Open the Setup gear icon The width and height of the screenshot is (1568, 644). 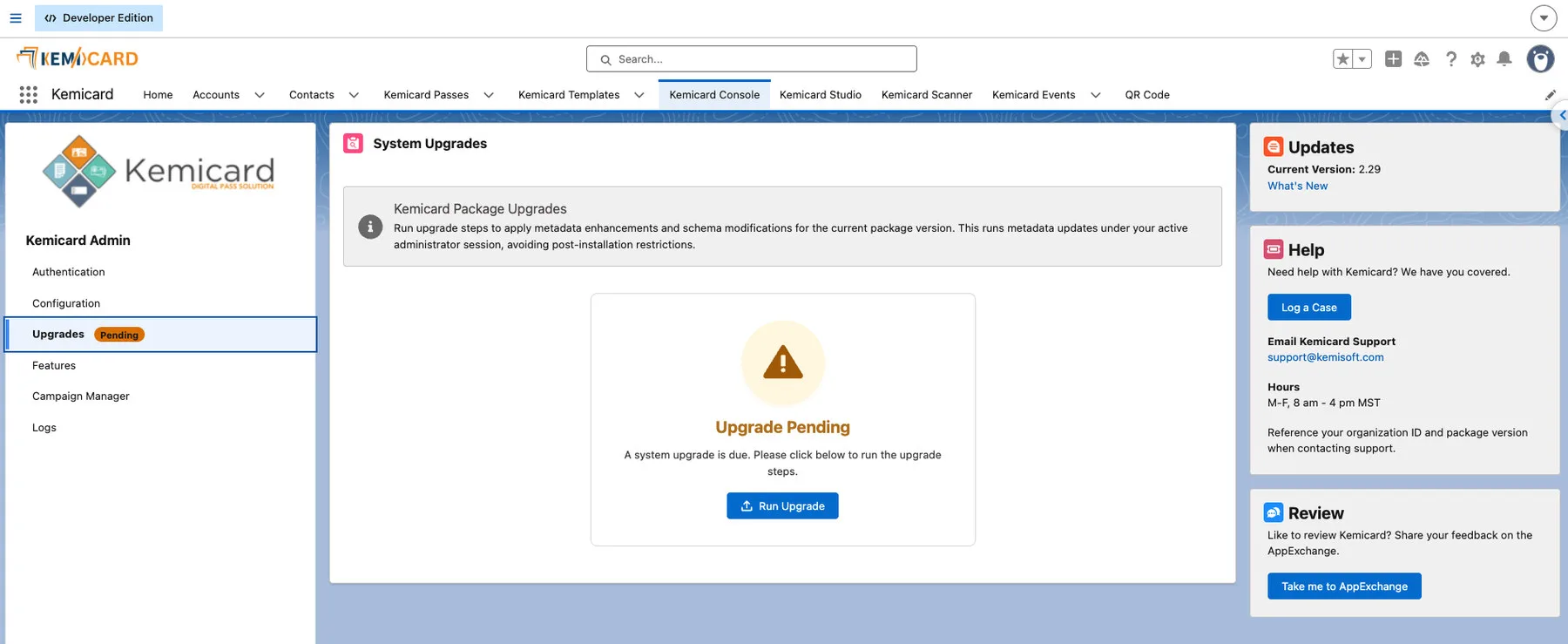1477,59
